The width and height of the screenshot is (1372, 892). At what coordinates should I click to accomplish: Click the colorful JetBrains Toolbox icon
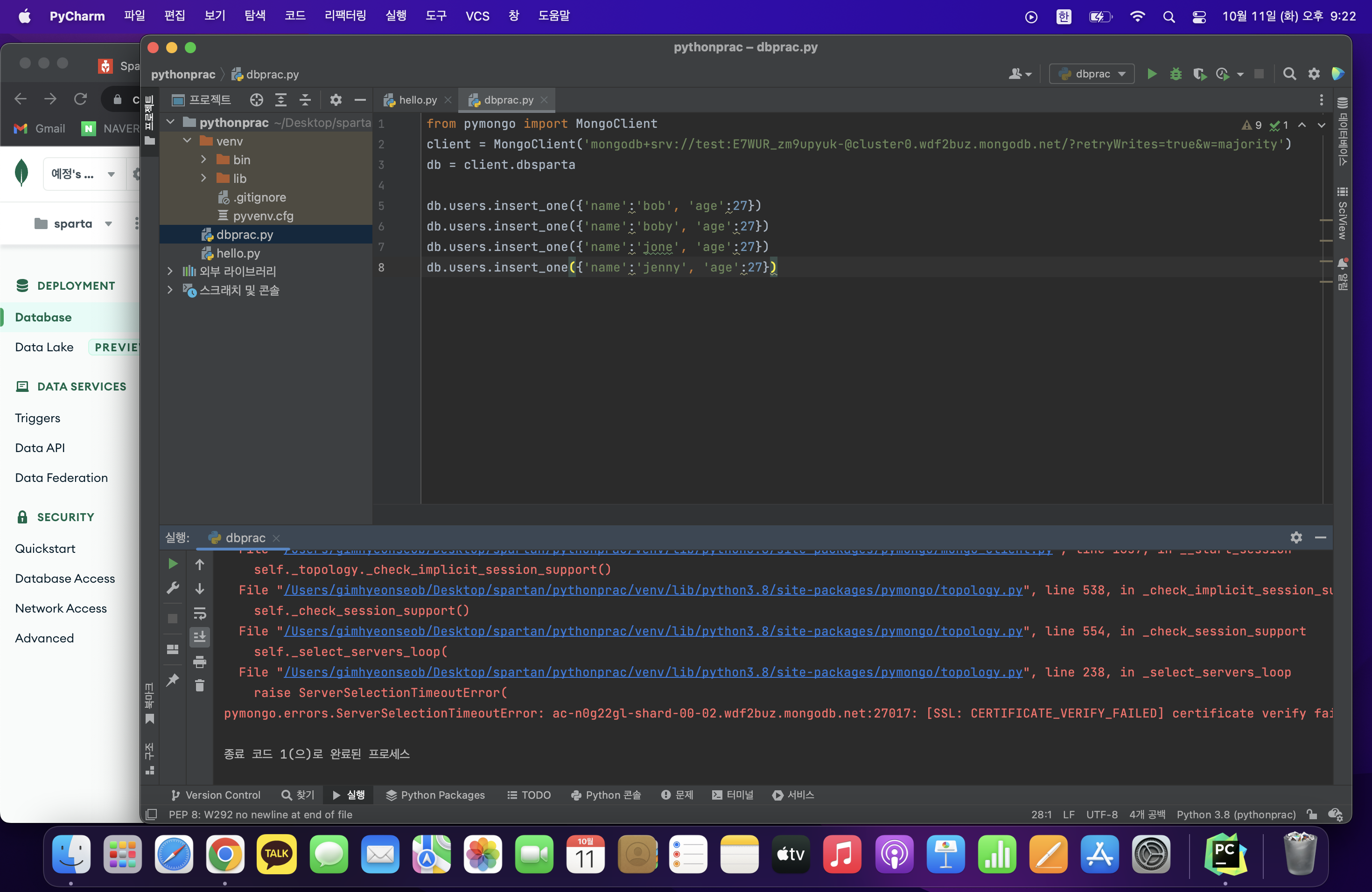click(x=1338, y=74)
